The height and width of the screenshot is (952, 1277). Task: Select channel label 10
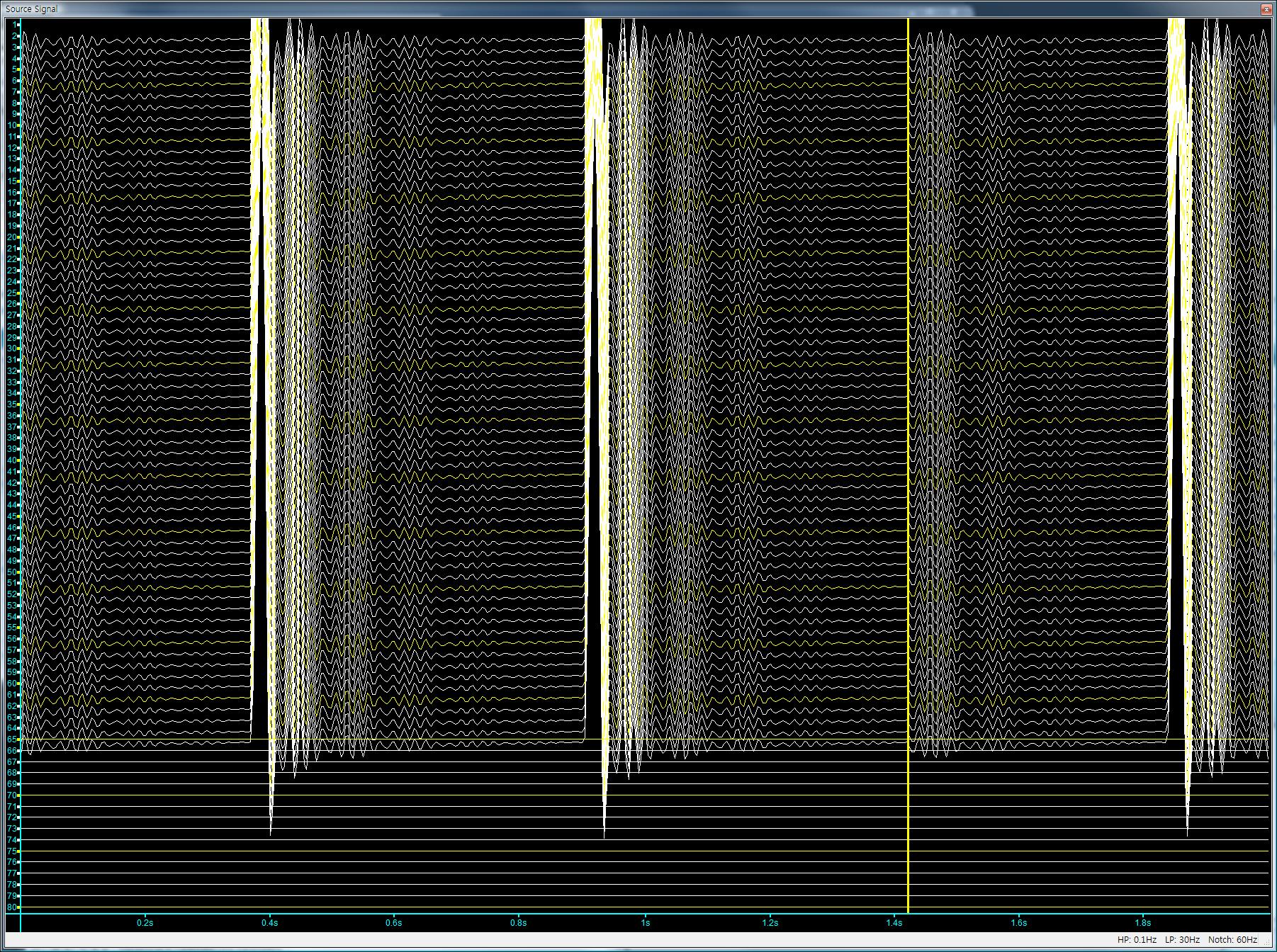tap(12, 125)
